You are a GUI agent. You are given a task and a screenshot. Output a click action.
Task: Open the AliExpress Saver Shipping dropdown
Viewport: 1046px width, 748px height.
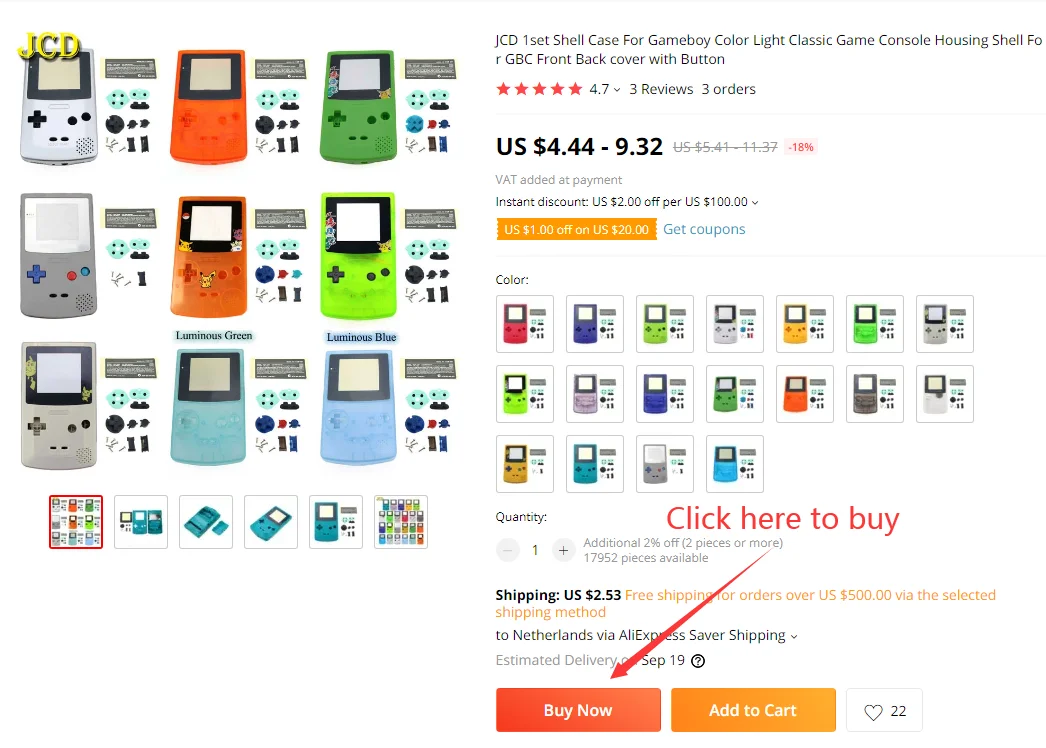794,637
